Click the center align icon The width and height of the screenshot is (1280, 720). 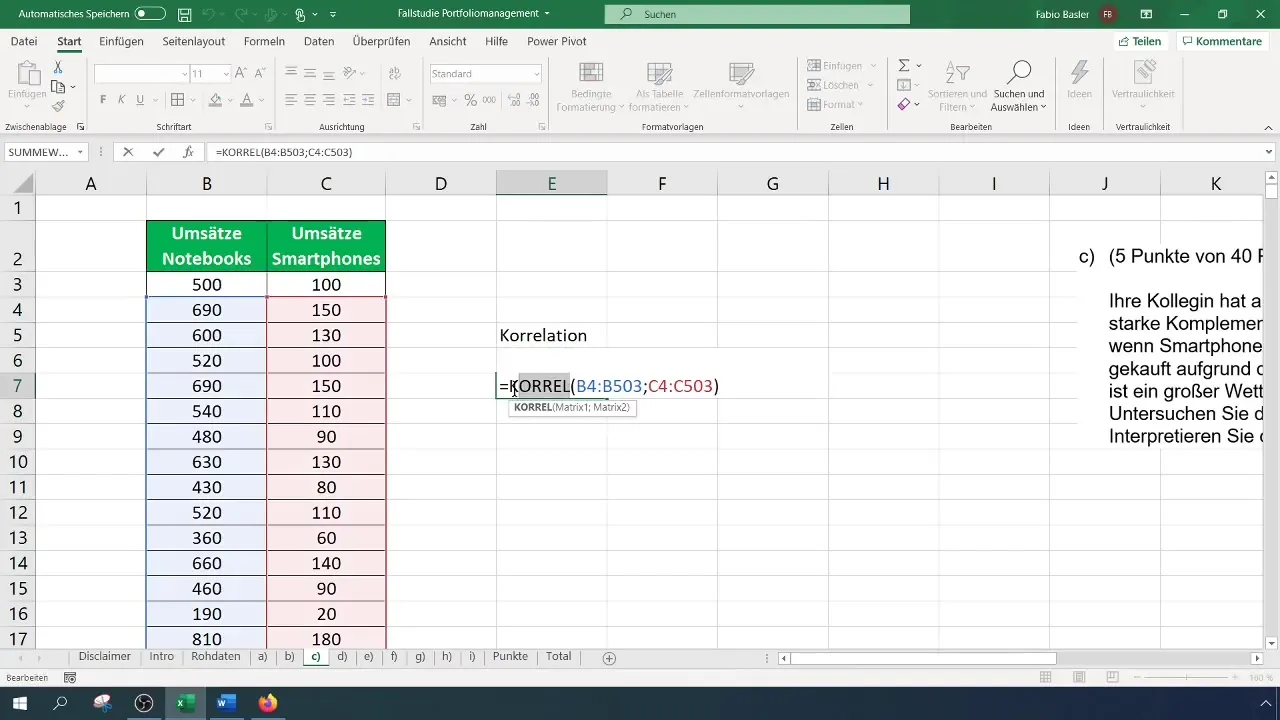click(310, 99)
